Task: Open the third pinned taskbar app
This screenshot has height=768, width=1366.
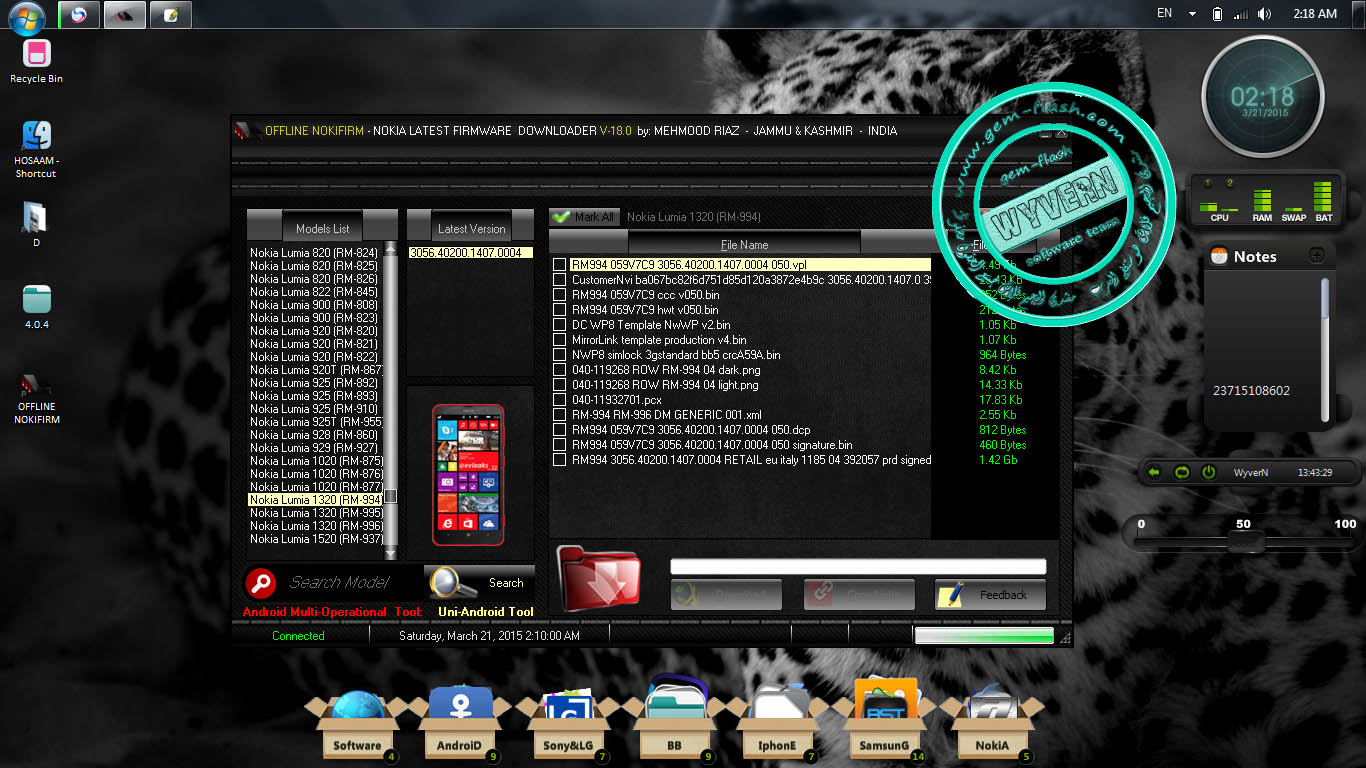Action: [x=171, y=14]
